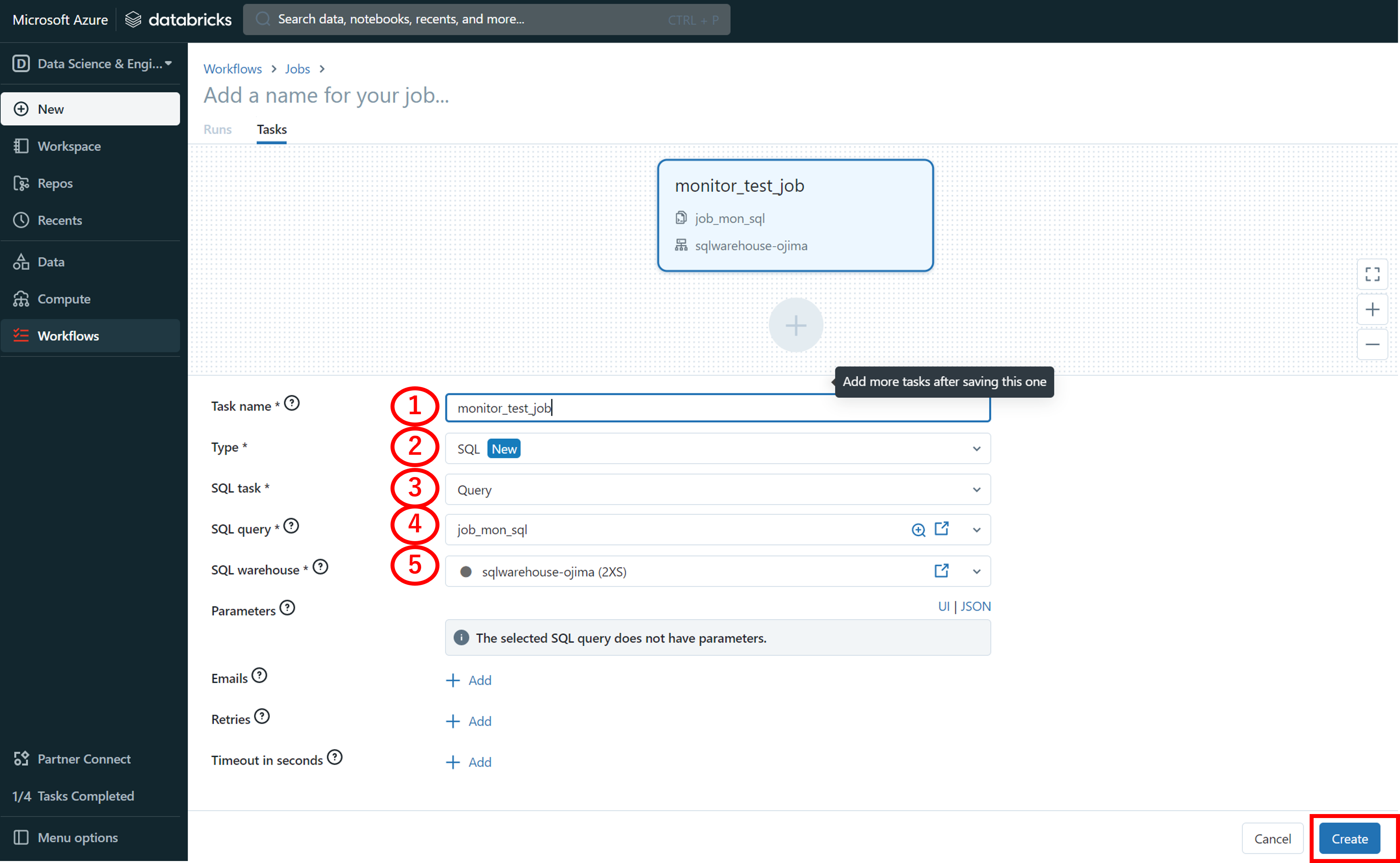
Task: Zoom in on the task canvas
Action: click(1373, 310)
